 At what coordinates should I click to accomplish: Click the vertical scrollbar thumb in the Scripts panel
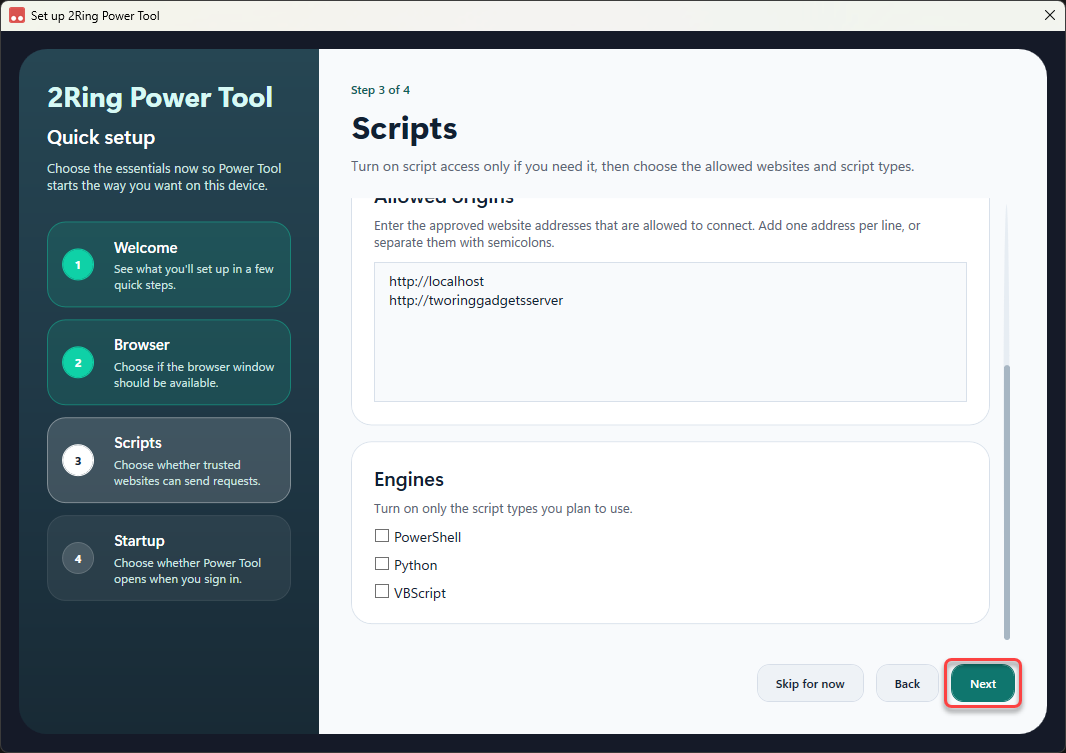pos(1006,502)
